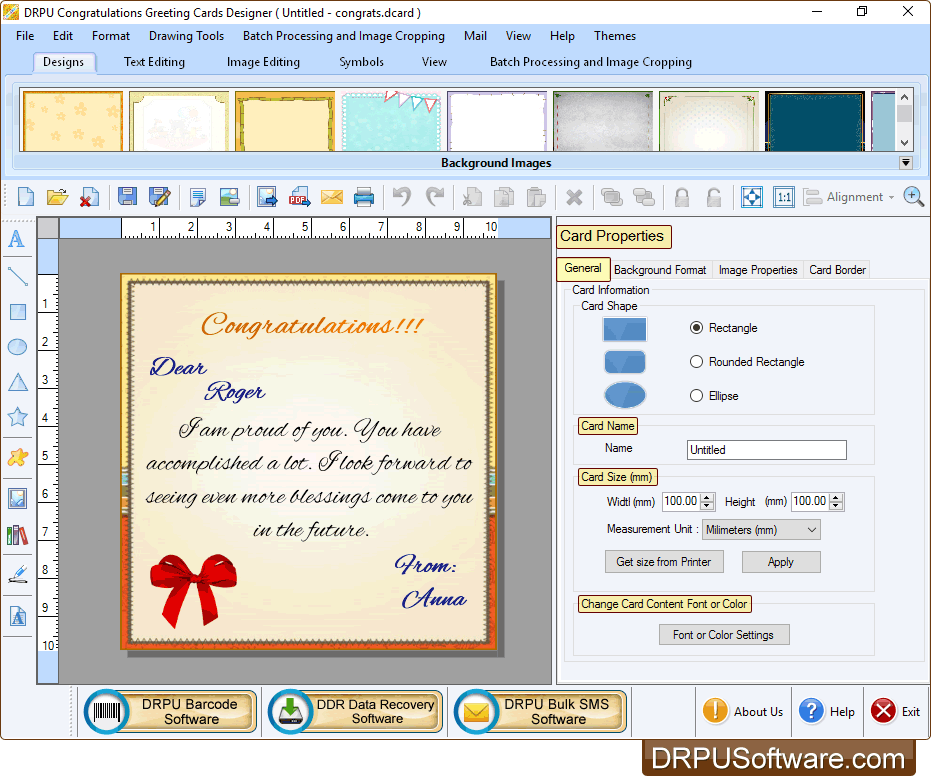
Task: Click the card Name input field
Action: [x=767, y=449]
